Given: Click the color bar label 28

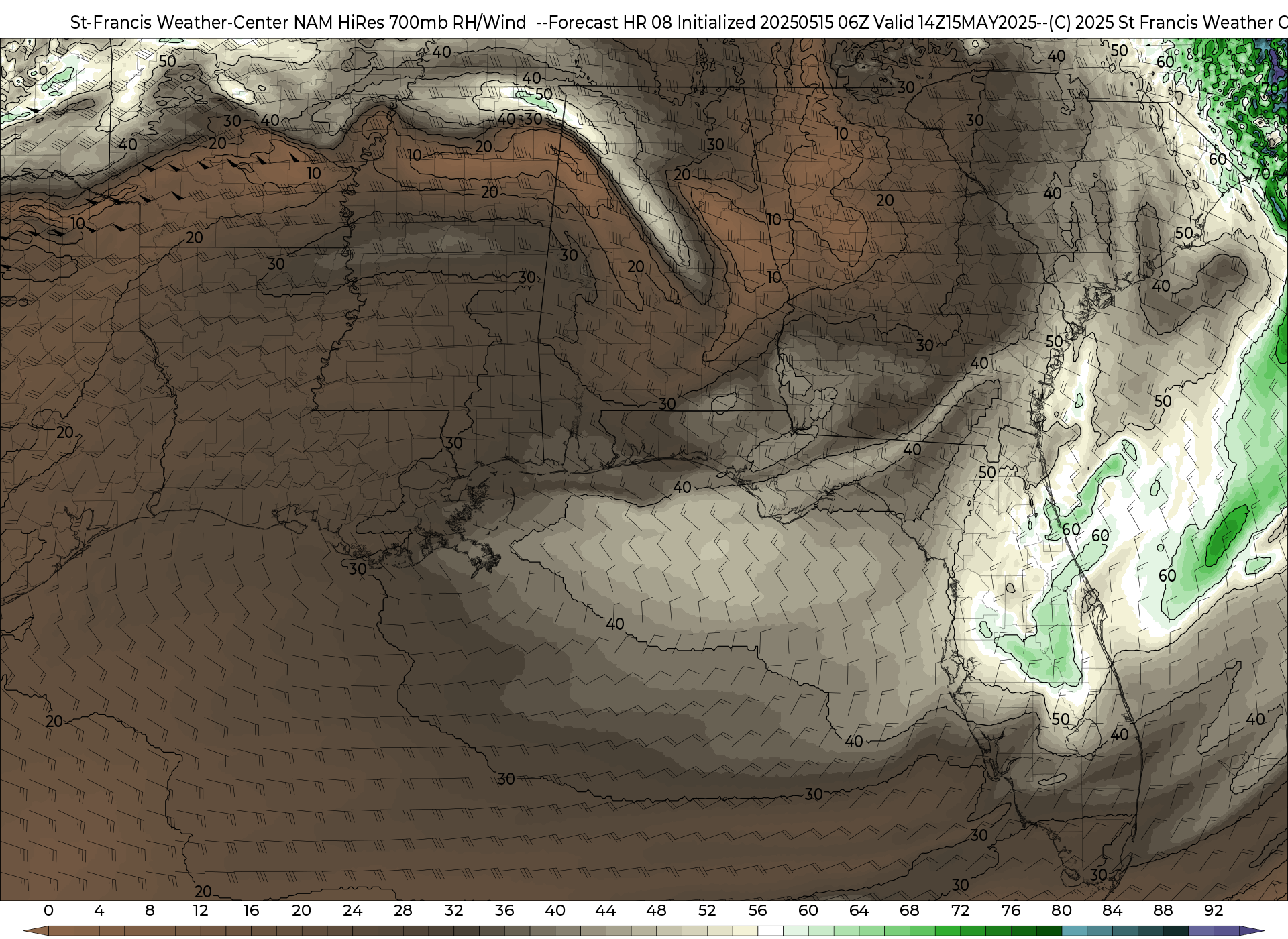Looking at the screenshot, I should [x=403, y=911].
